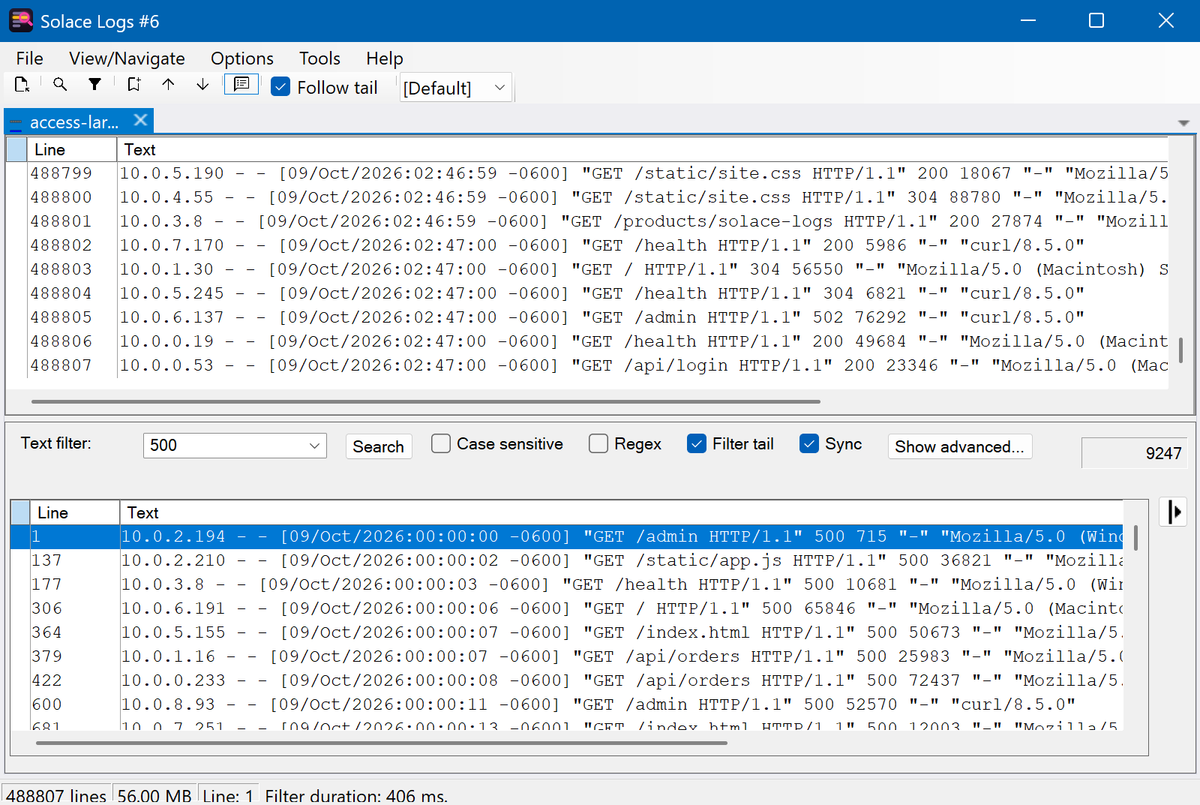The image size is (1200, 805).
Task: Click the Show advanced... button
Action: click(x=960, y=447)
